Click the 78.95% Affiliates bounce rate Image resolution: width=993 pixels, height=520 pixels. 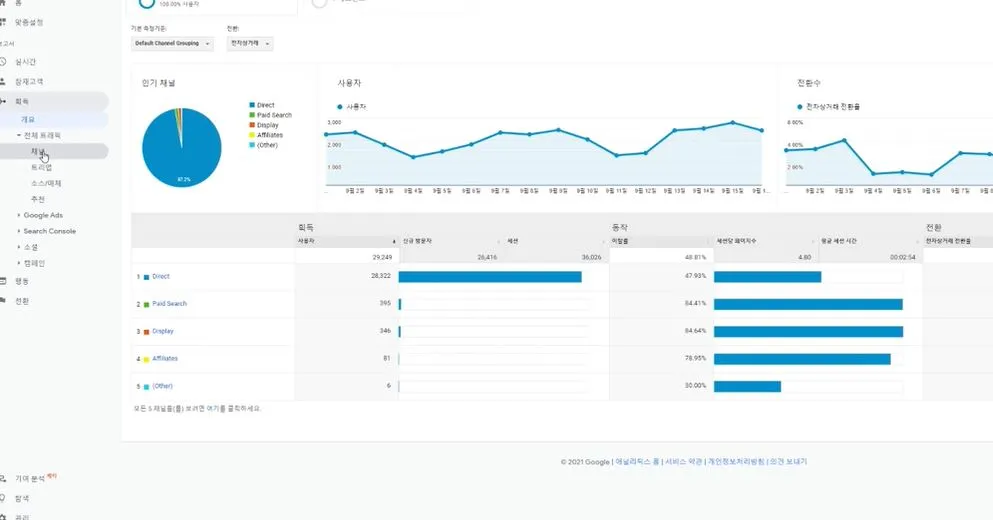click(x=695, y=358)
